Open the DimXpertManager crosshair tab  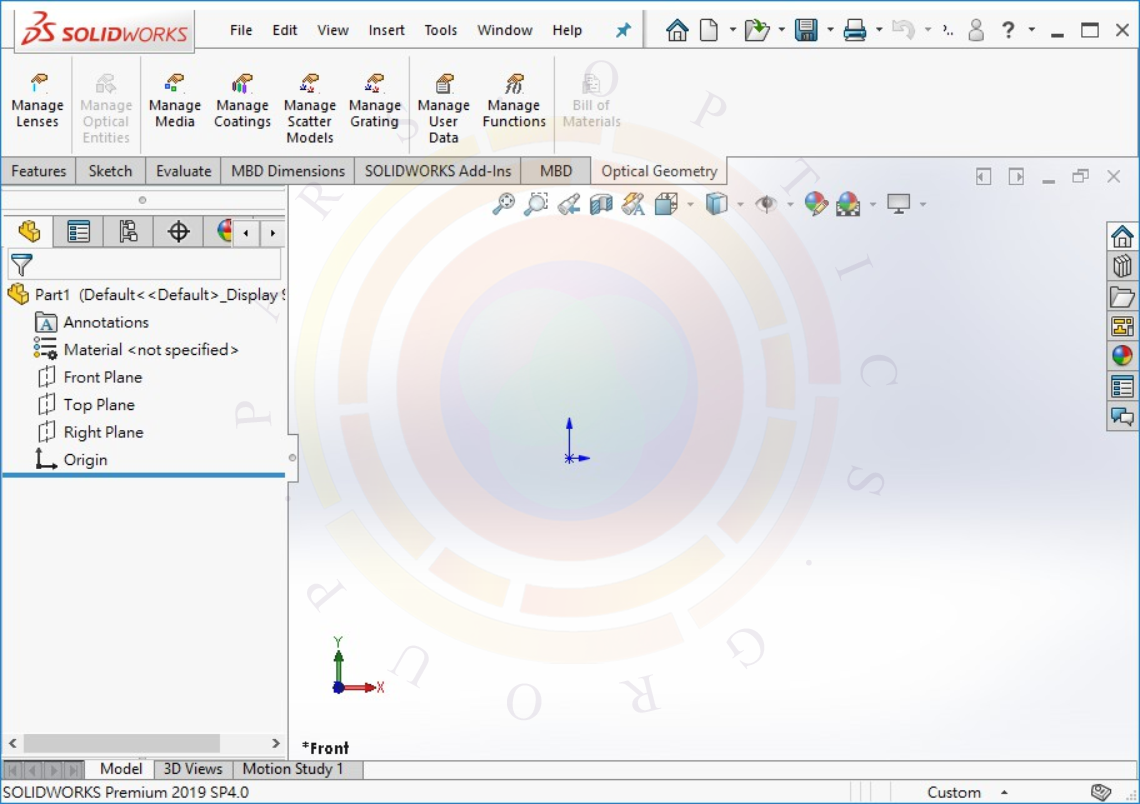(x=178, y=232)
